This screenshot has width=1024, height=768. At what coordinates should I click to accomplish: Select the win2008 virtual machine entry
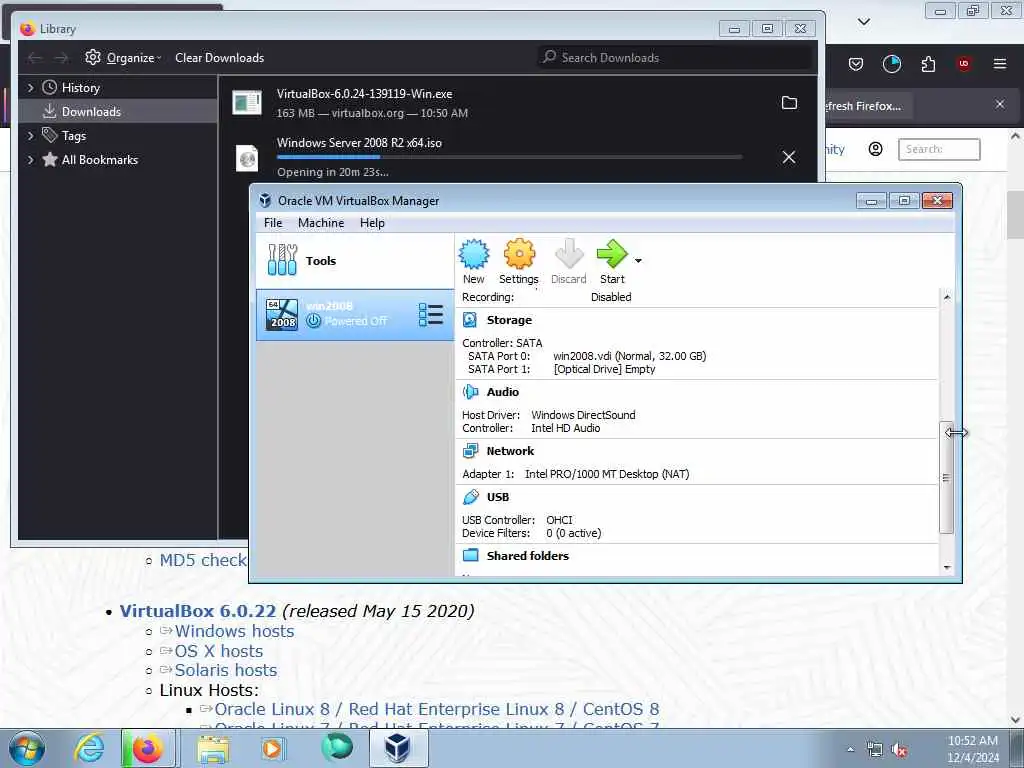click(355, 315)
